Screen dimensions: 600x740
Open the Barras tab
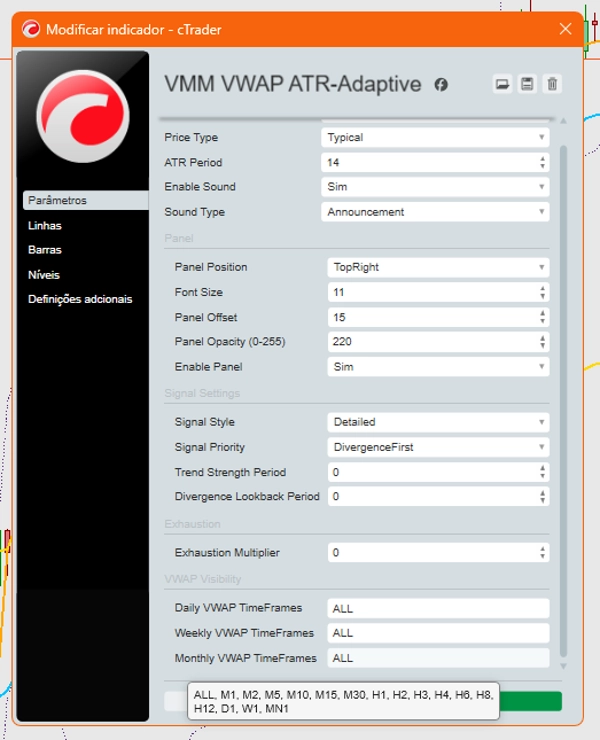click(44, 250)
